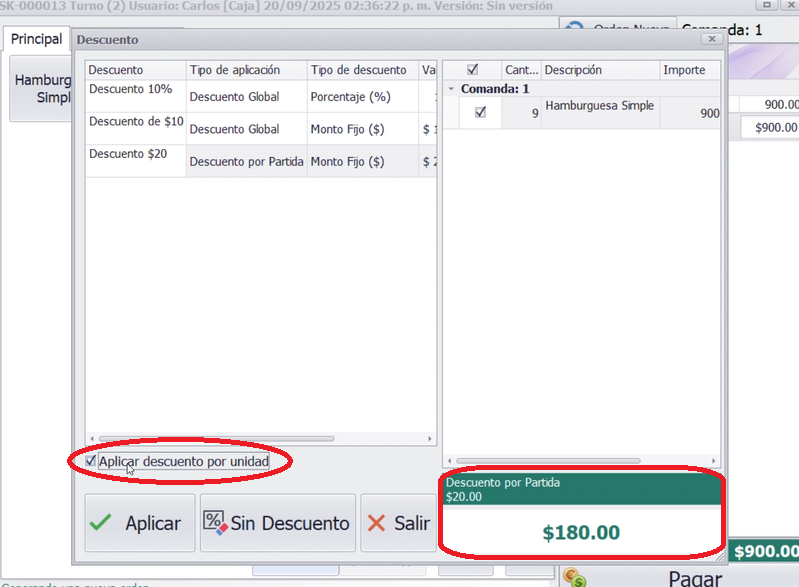This screenshot has height=587, width=799.
Task: Click the Pagar button
Action: (694, 578)
